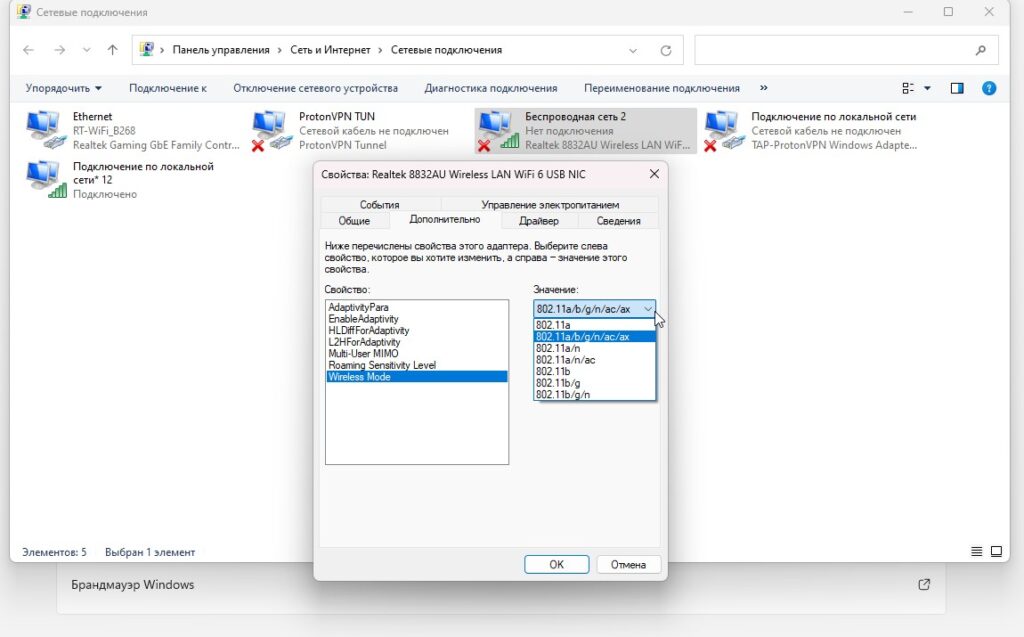This screenshot has height=637, width=1024.
Task: Open the Брандмауэр Windows external link icon
Action: (x=923, y=584)
